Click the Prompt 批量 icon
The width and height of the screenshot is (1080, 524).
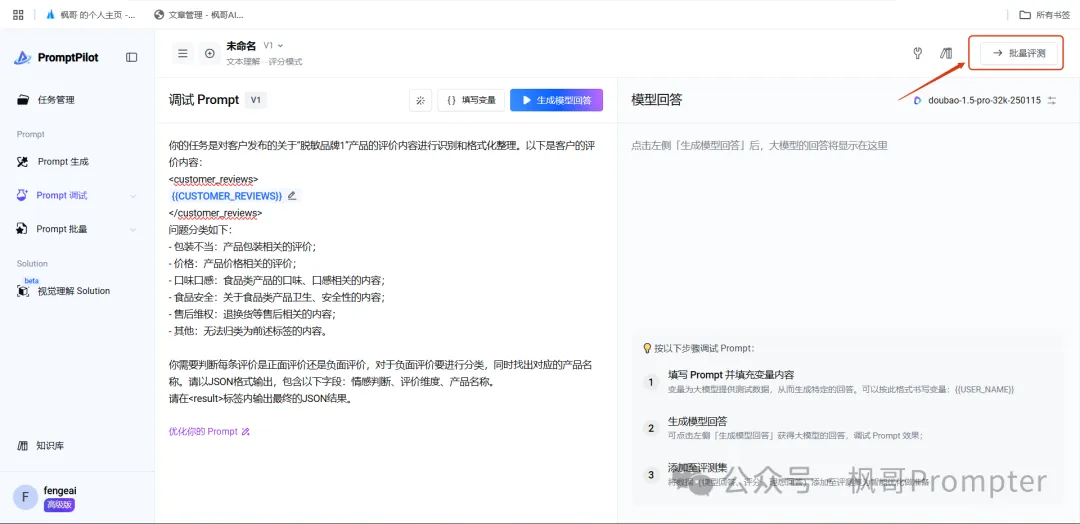(23, 229)
